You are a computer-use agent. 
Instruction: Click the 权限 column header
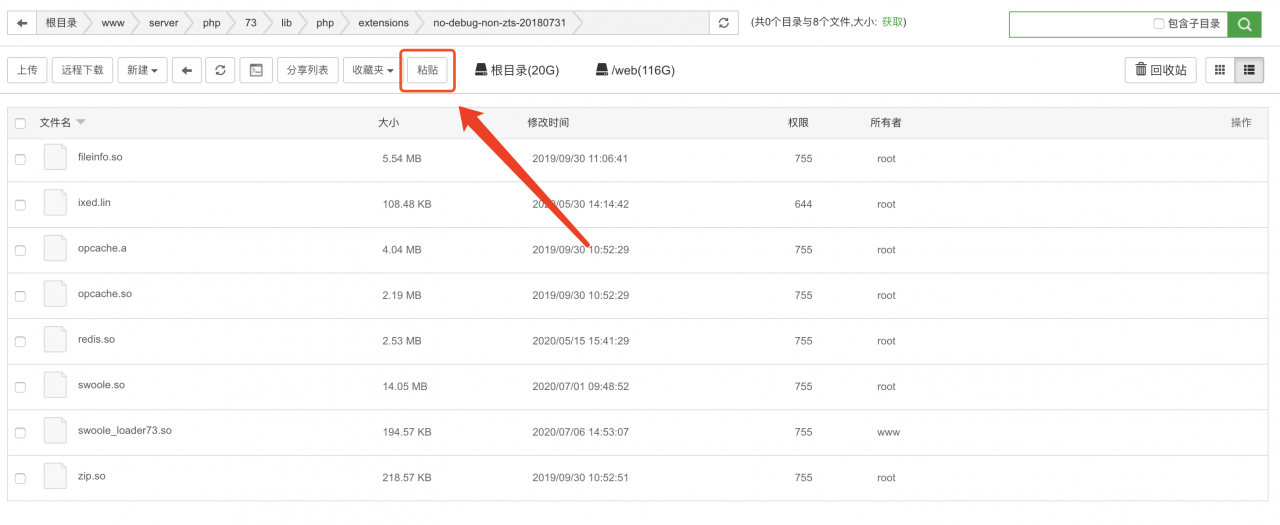pos(798,123)
